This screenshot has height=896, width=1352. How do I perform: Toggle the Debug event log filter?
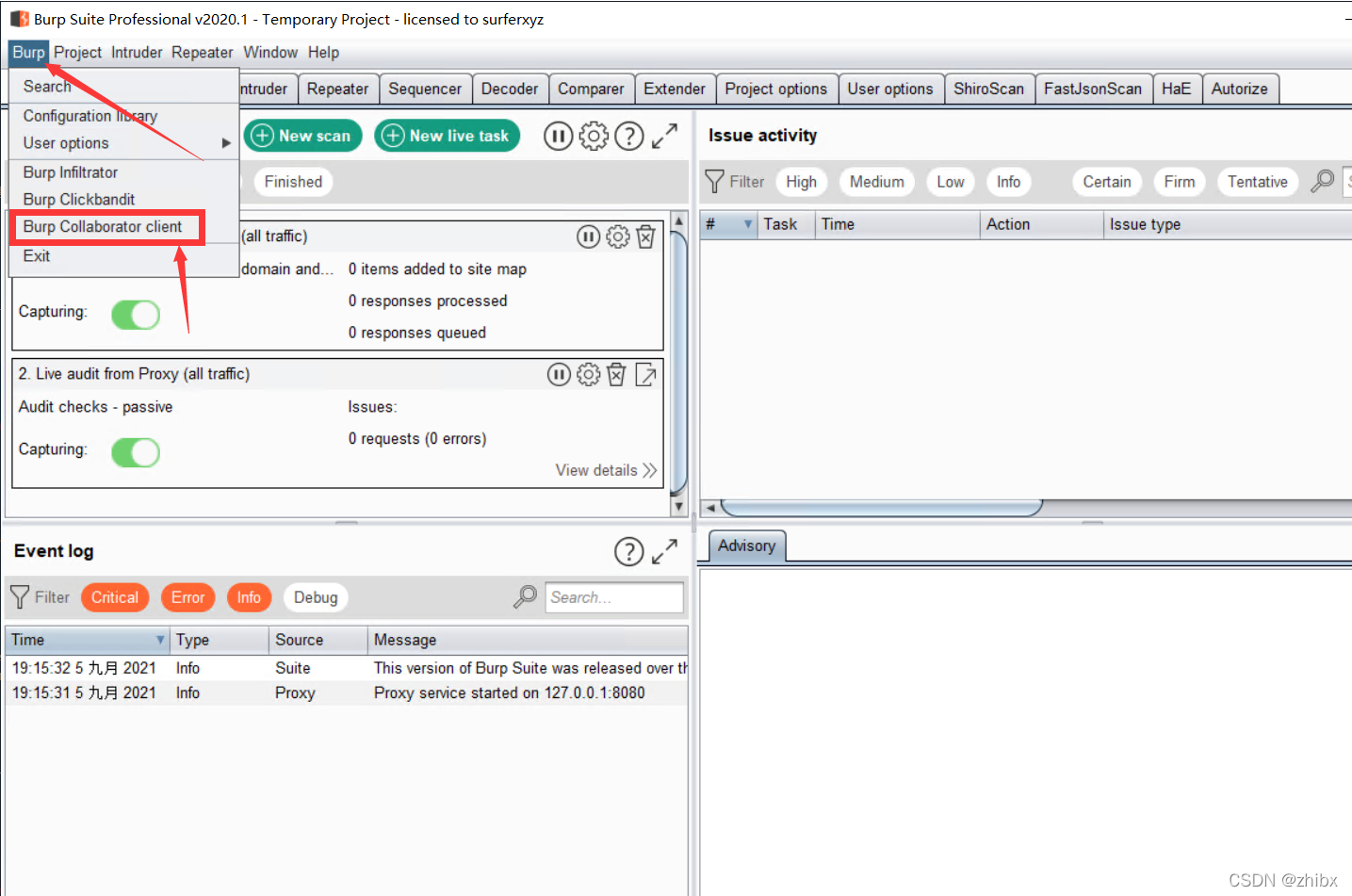tap(316, 597)
